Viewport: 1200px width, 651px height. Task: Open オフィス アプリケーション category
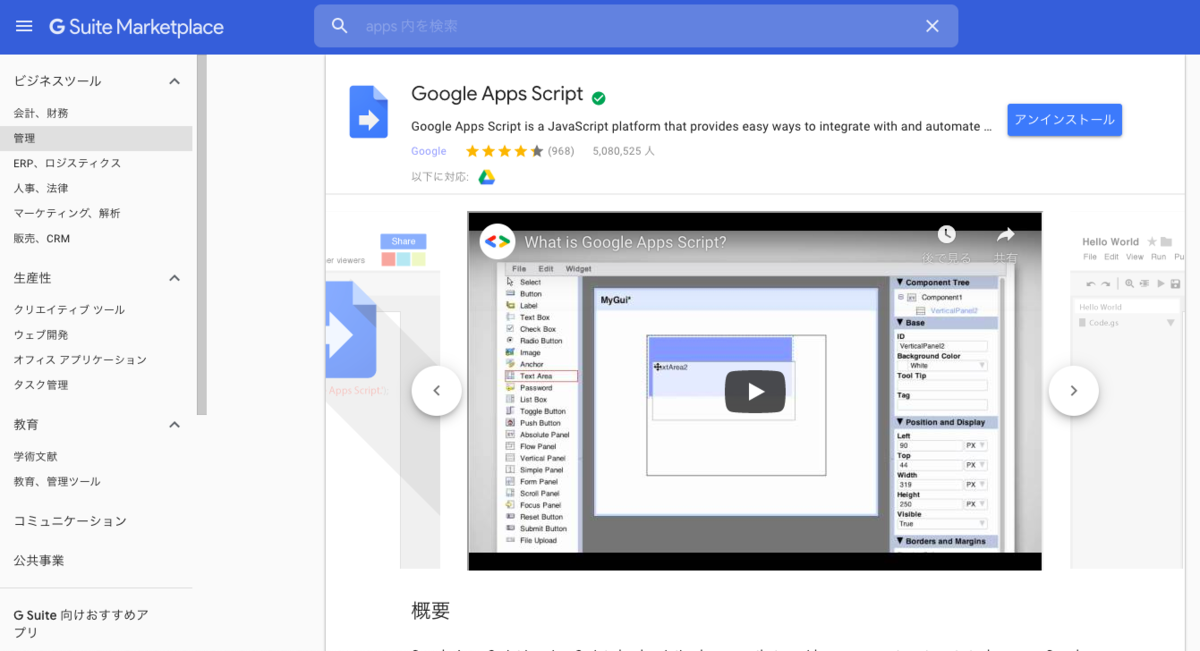pyautogui.click(x=80, y=360)
